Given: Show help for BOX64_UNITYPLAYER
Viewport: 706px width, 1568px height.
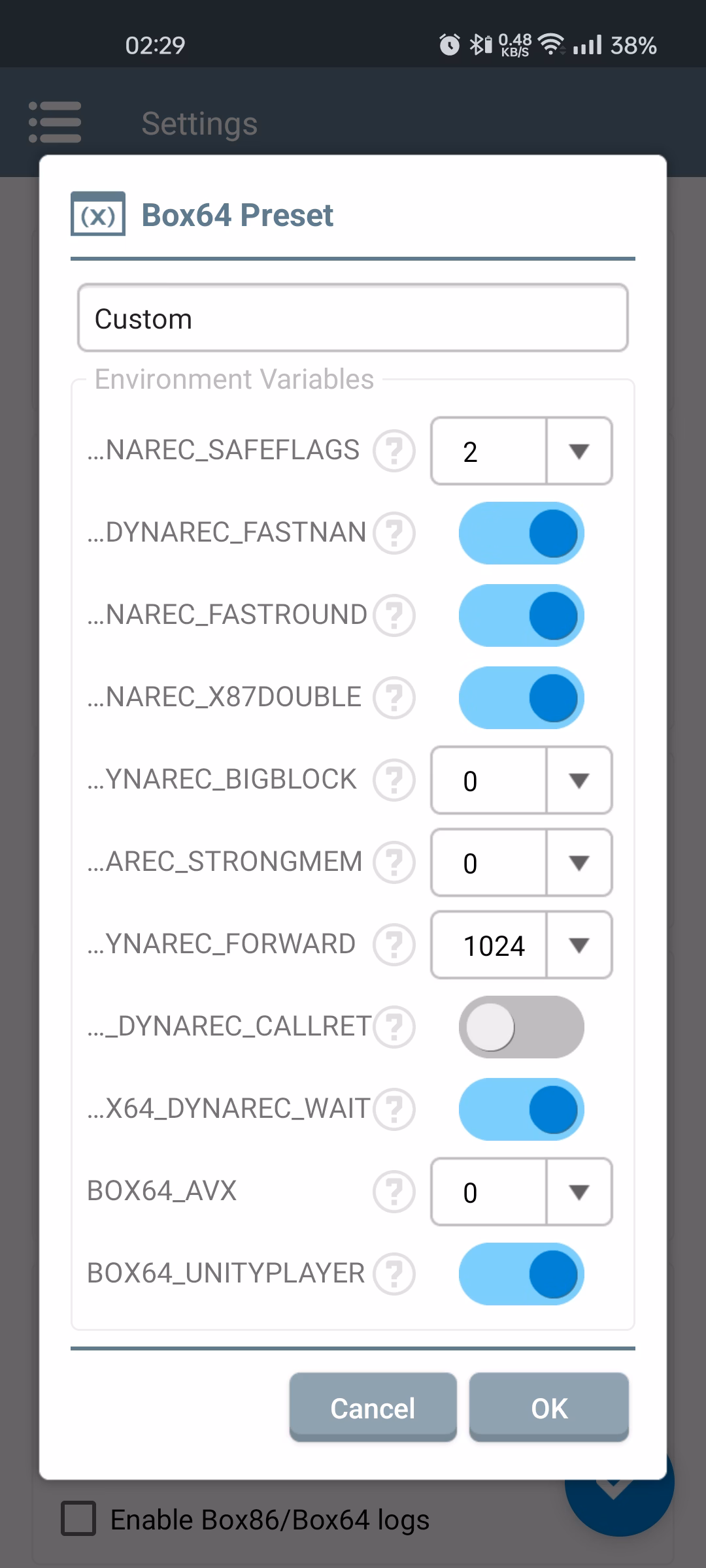Looking at the screenshot, I should coord(394,1274).
